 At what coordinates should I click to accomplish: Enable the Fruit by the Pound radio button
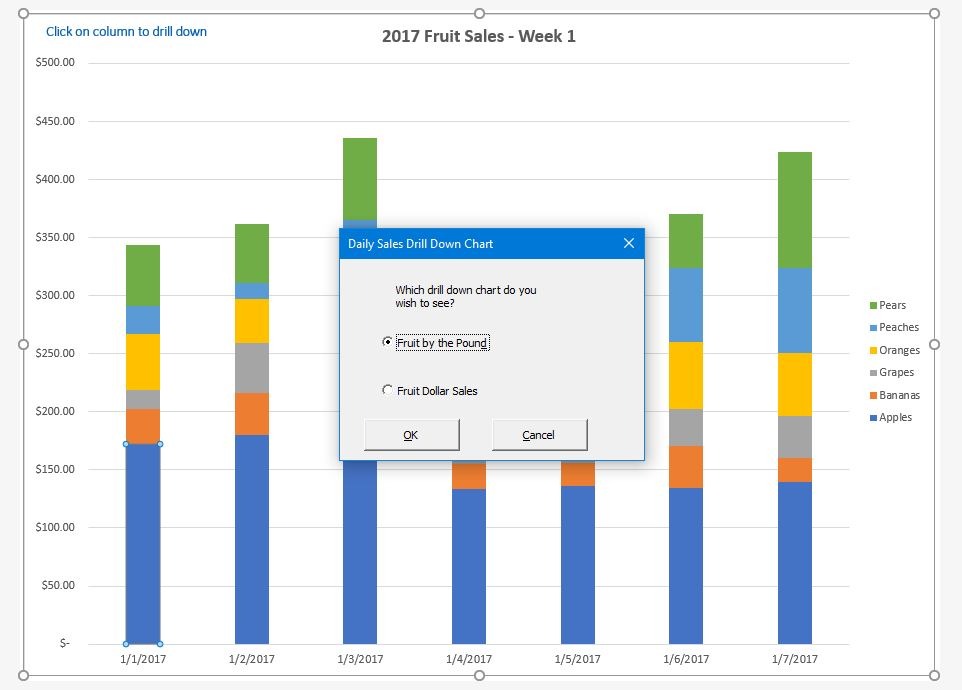point(386,342)
